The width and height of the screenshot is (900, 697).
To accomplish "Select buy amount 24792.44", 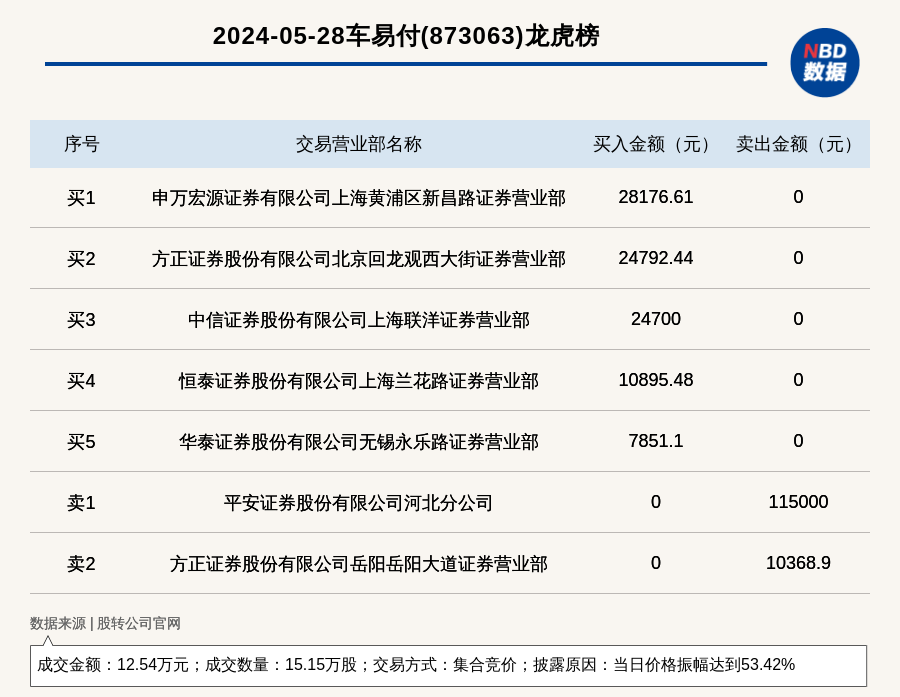I will click(655, 258).
